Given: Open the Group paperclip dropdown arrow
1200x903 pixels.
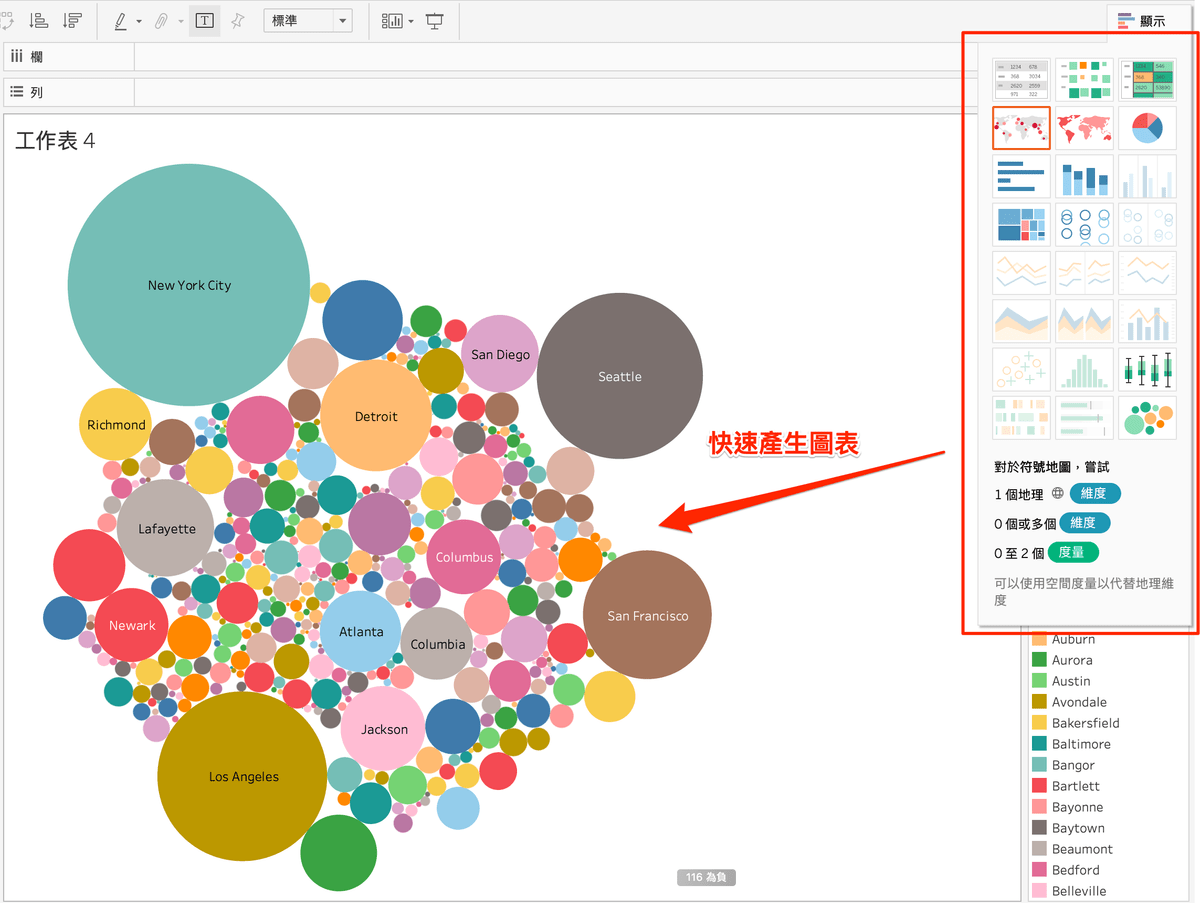Looking at the screenshot, I should (x=180, y=21).
